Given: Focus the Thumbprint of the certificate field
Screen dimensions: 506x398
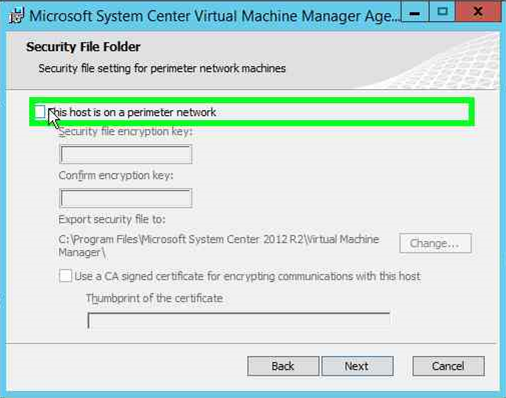Looking at the screenshot, I should [239, 321].
